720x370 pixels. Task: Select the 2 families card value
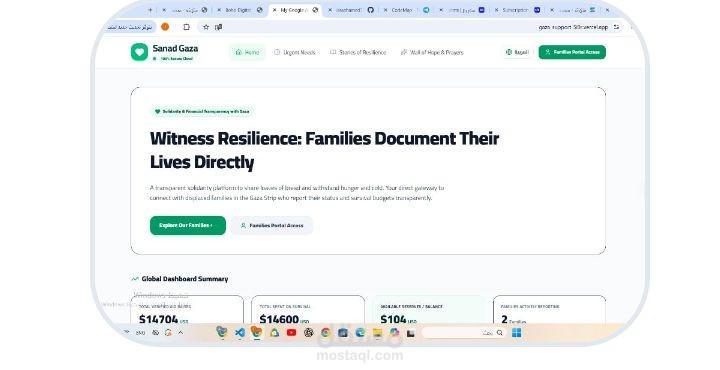coord(505,319)
